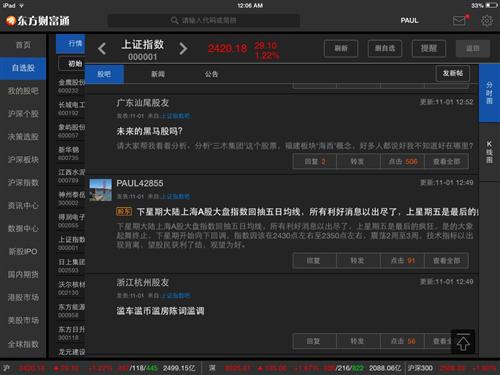Open 全球指数 in sidebar
The width and height of the screenshot is (500, 375).
(23, 344)
